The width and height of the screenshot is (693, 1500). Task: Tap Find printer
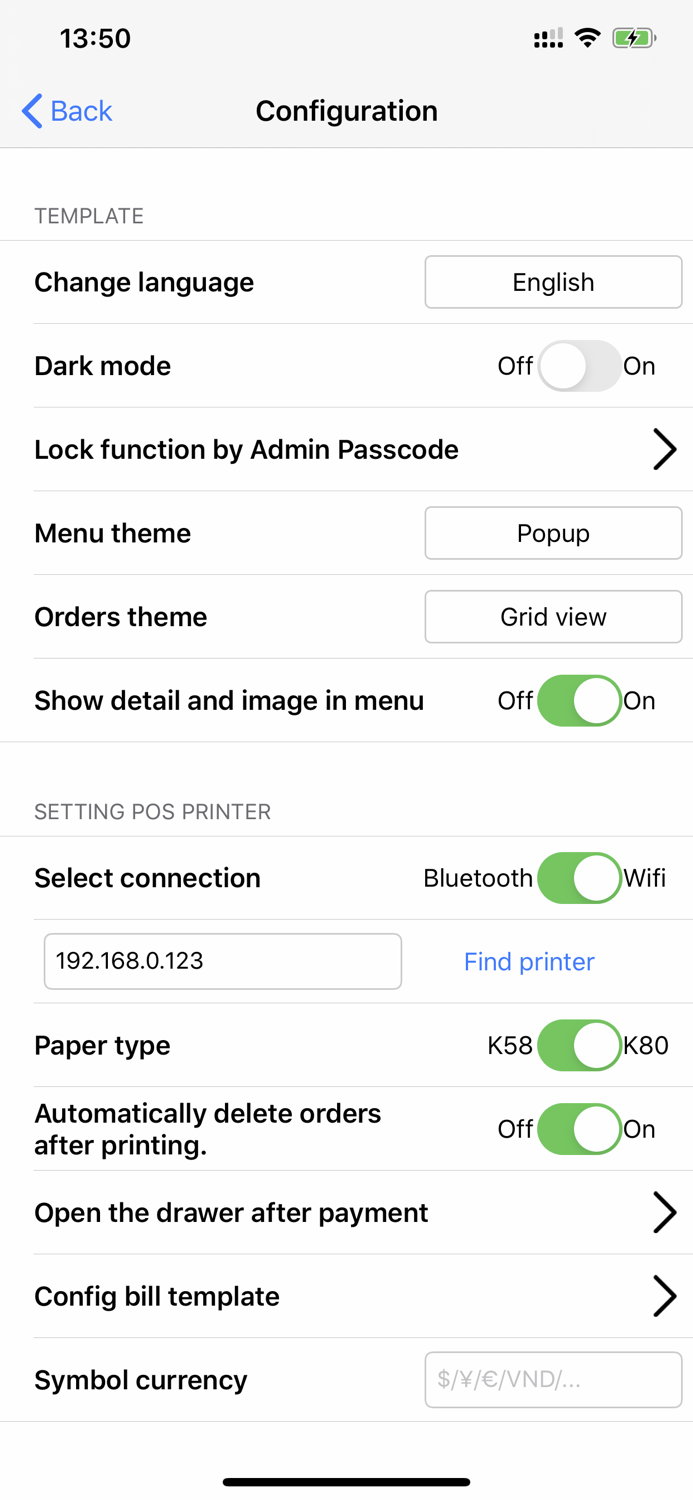tap(529, 961)
